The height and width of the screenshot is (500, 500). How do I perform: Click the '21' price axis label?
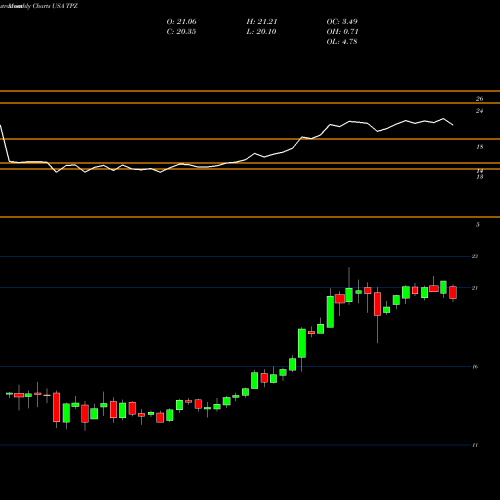[x=475, y=288]
